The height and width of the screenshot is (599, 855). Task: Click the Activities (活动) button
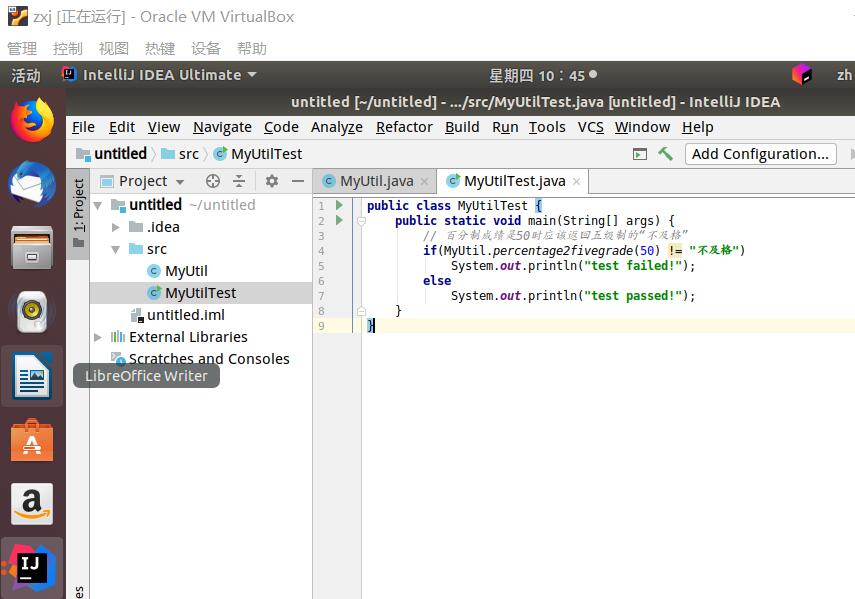point(26,75)
